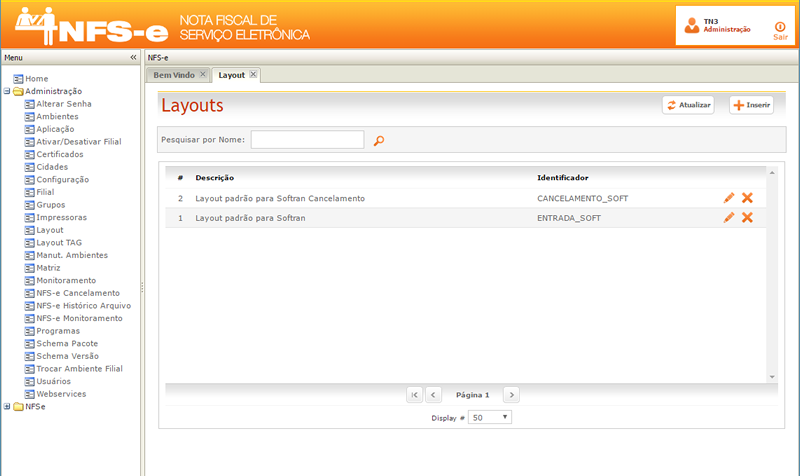Screen dimensions: 800x476
Task: Expand the NFSe folder
Action: pos(7,407)
